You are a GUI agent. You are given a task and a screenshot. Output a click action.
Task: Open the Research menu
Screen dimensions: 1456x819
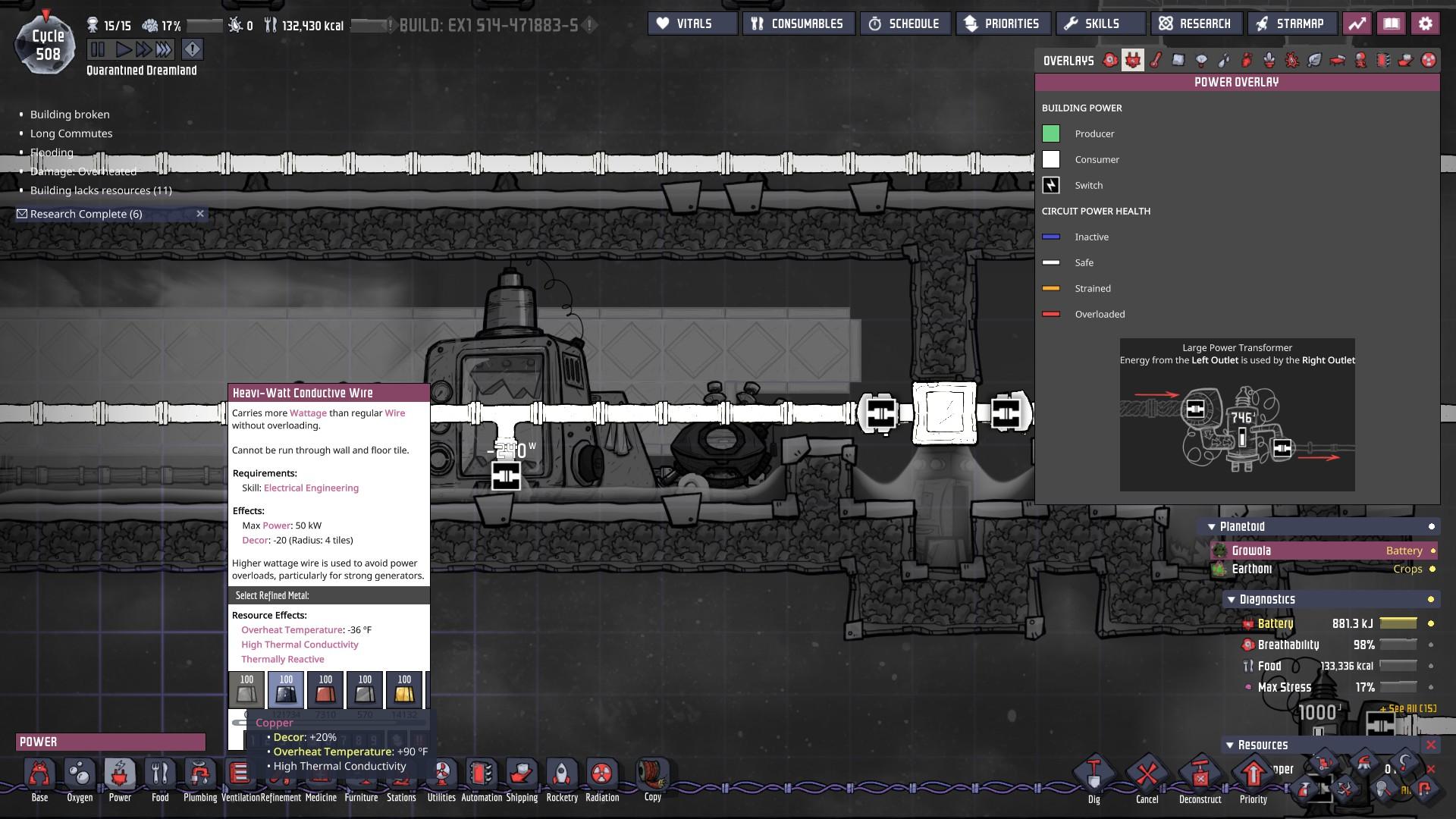tap(1195, 24)
